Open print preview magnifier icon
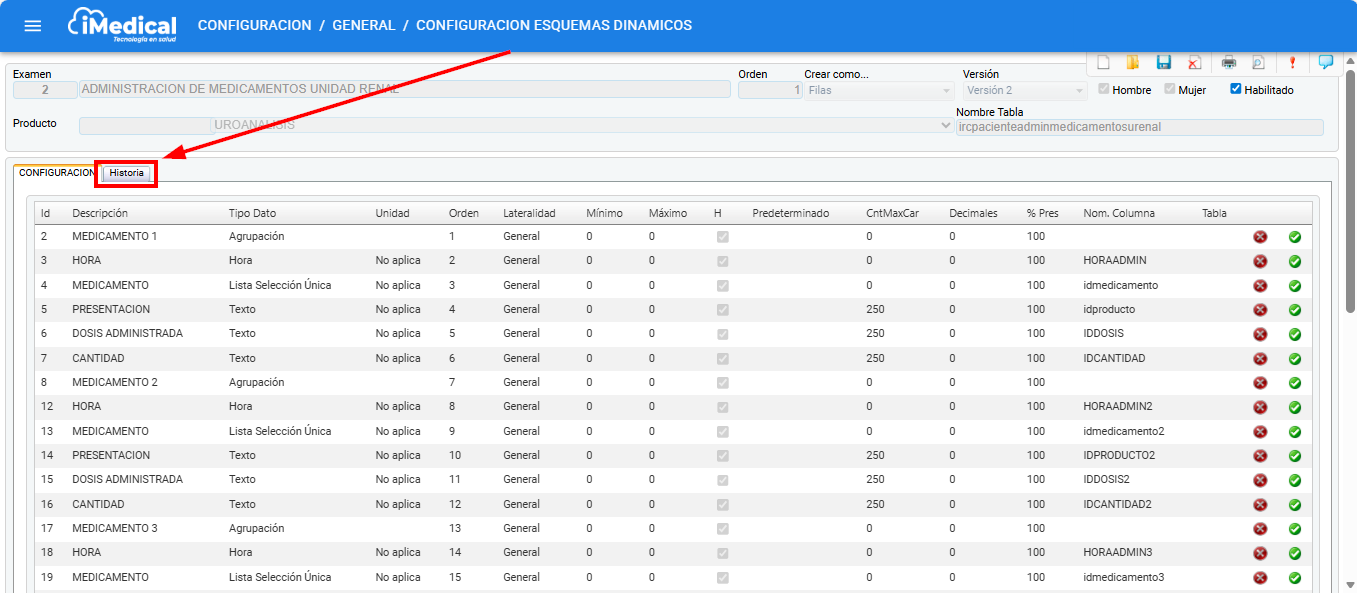 (x=1257, y=62)
